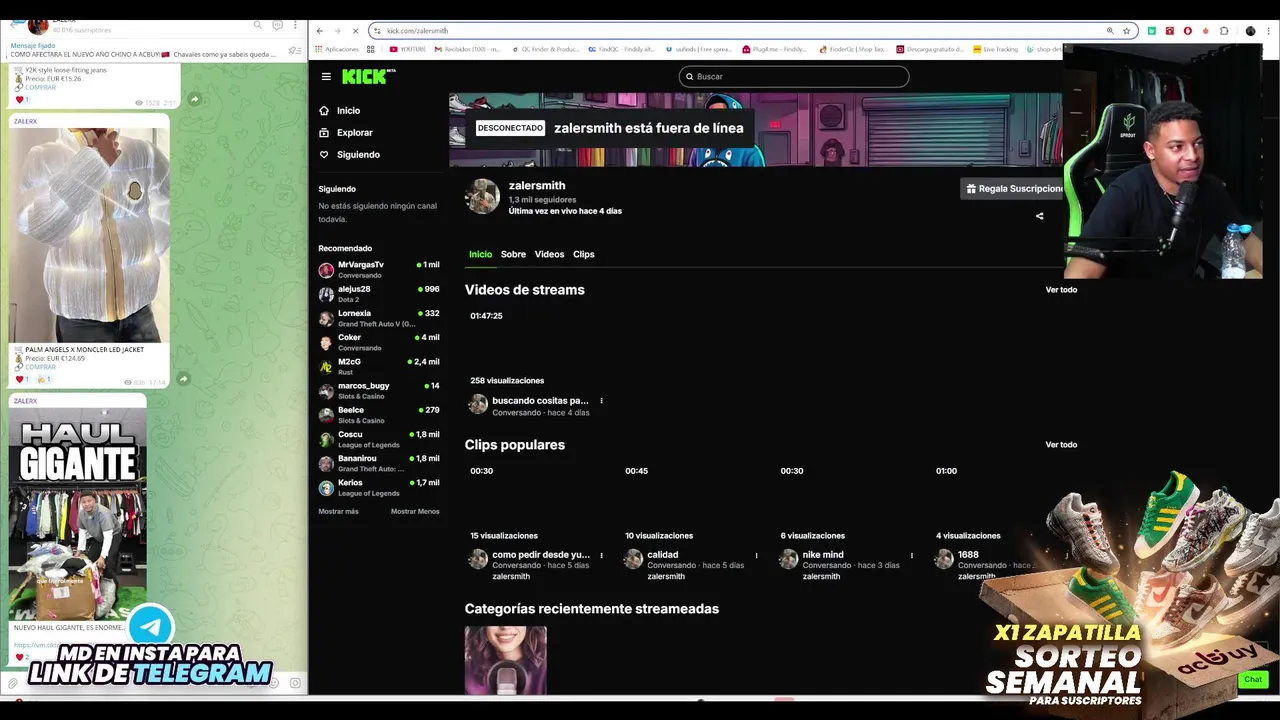Open options menu for nike mind clip
1280x720 pixels.
coord(911,555)
